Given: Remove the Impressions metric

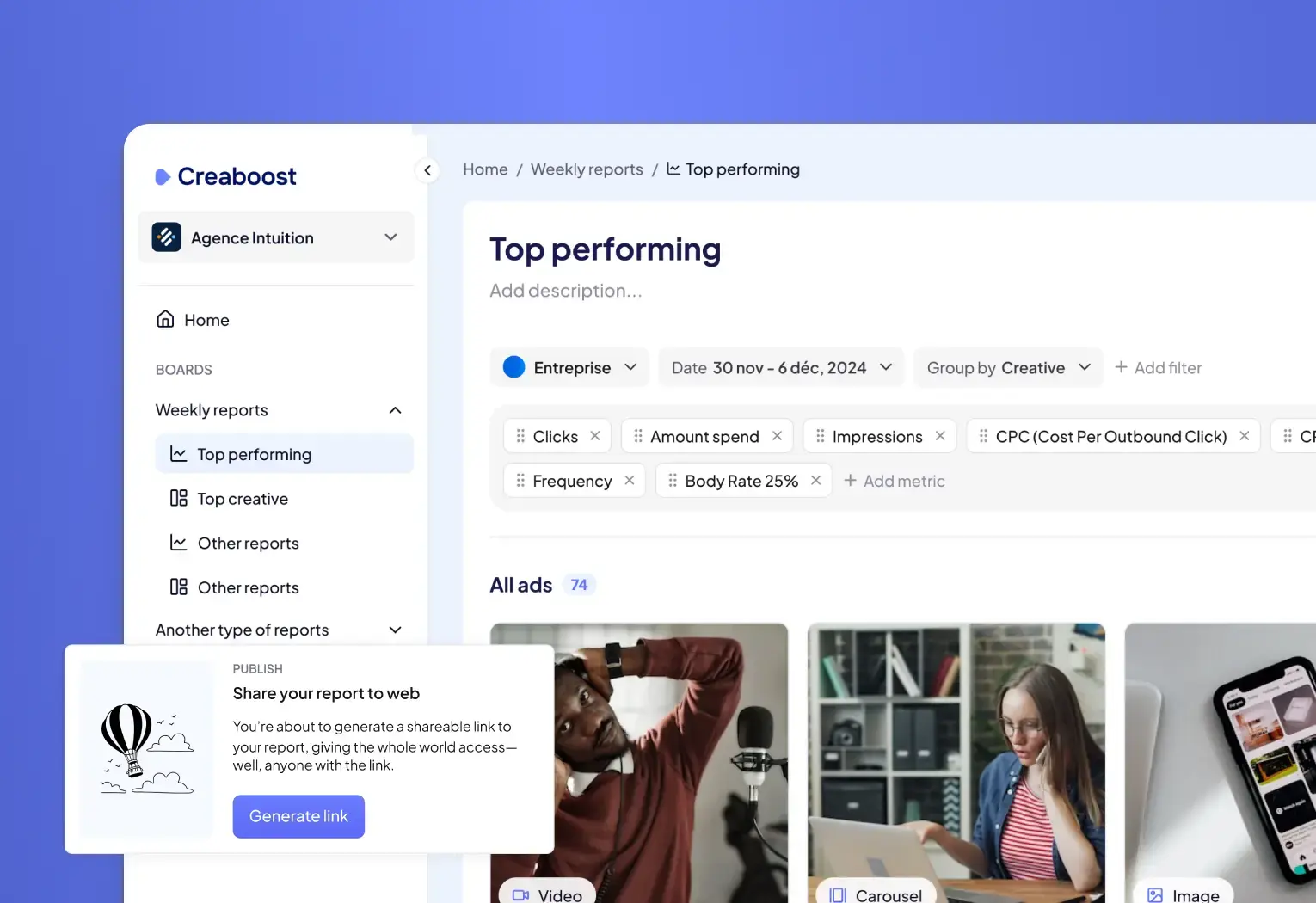Looking at the screenshot, I should (x=940, y=436).
